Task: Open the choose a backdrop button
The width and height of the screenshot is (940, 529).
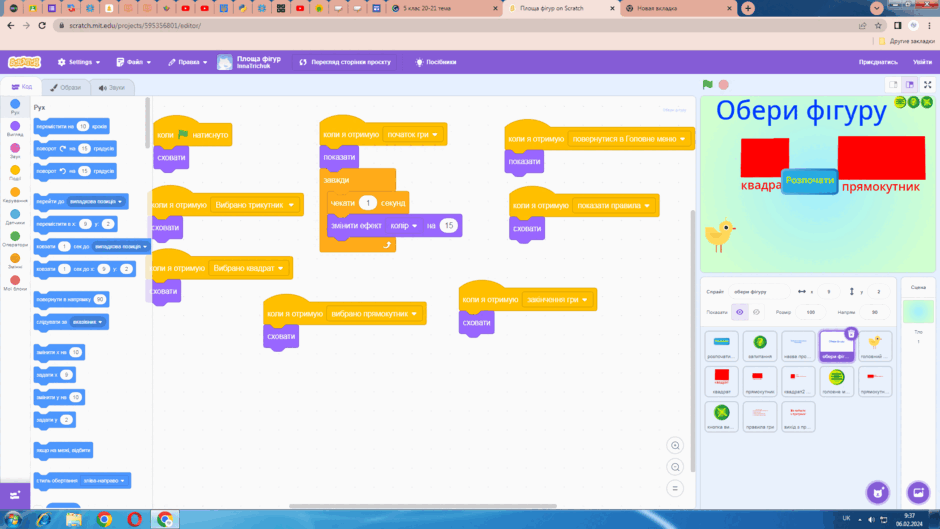Action: [918, 492]
